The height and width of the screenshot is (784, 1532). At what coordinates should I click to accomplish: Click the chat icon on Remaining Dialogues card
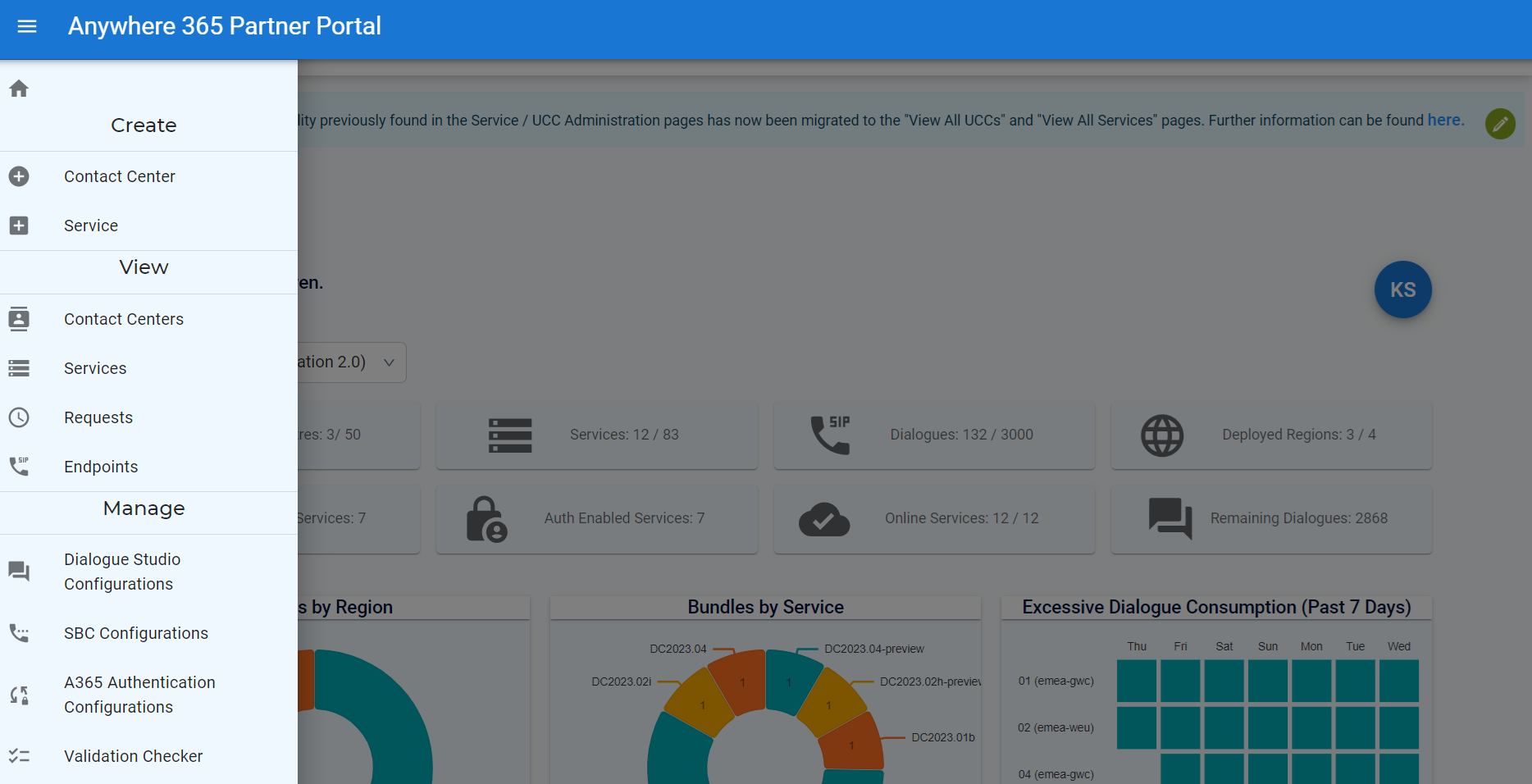(1170, 518)
